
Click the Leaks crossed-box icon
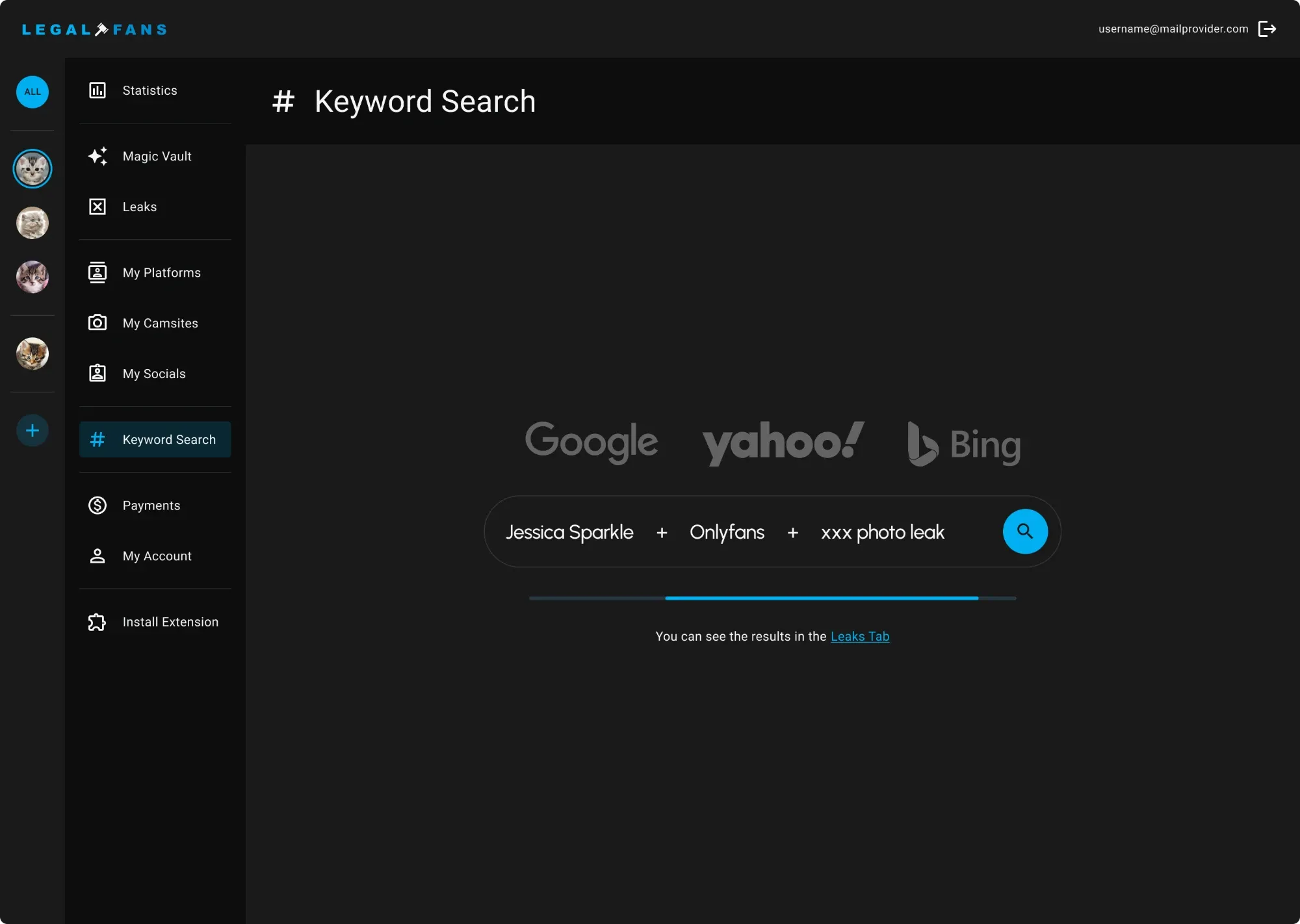97,207
